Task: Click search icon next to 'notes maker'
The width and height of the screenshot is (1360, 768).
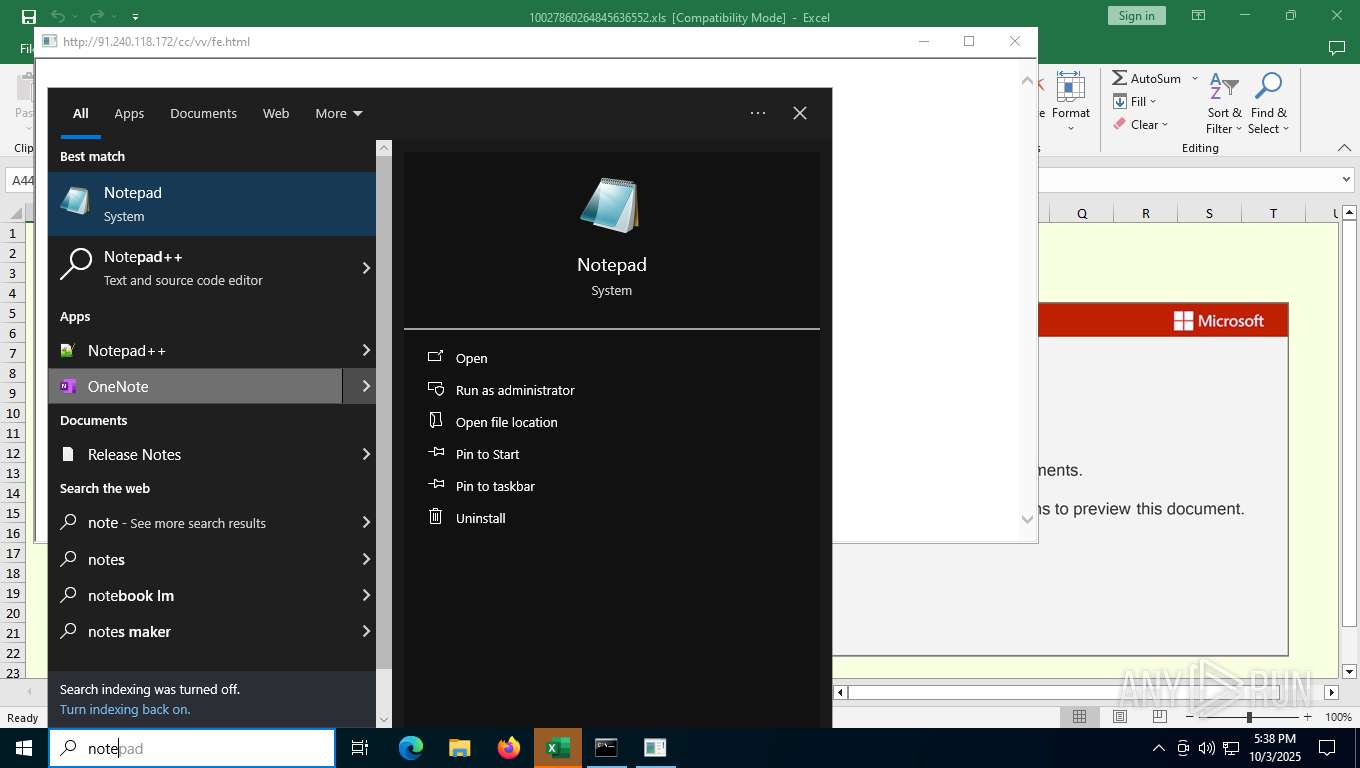Action: pos(69,631)
